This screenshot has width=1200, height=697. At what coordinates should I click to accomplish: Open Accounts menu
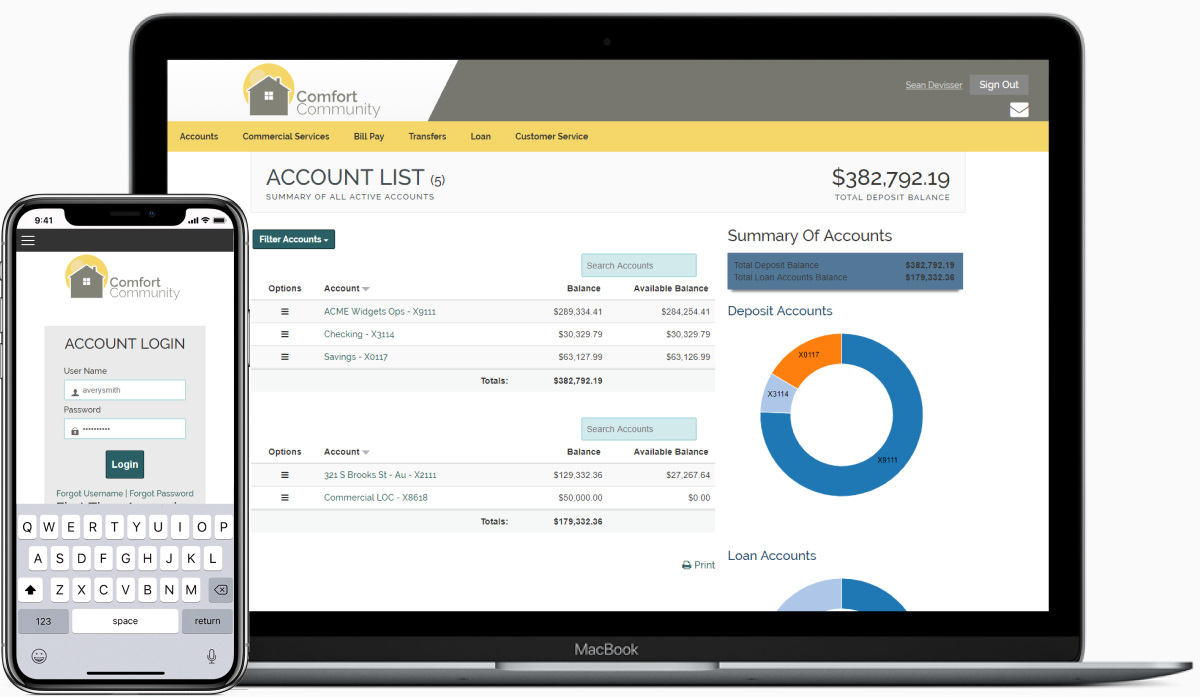(199, 136)
